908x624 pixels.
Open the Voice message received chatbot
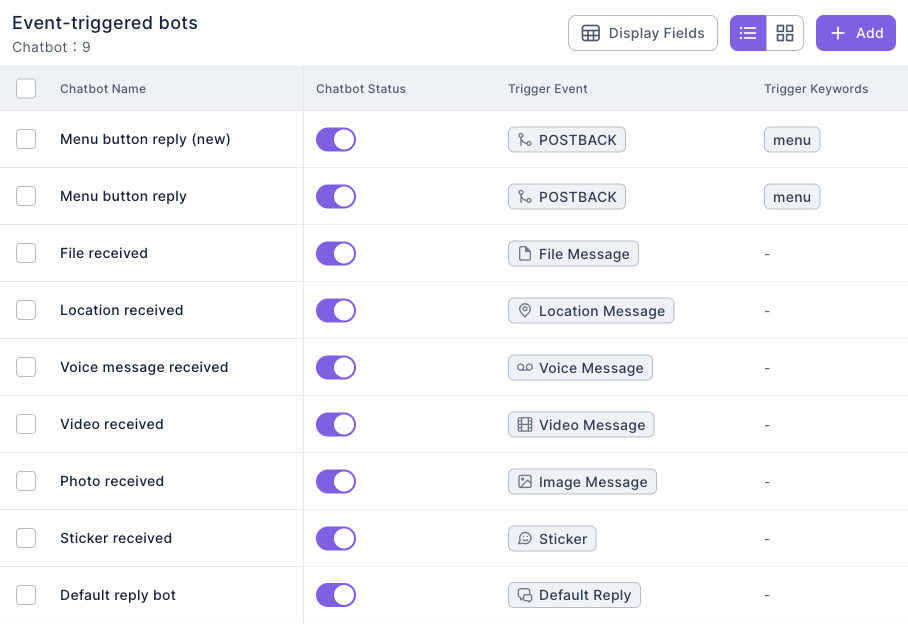click(x=144, y=368)
